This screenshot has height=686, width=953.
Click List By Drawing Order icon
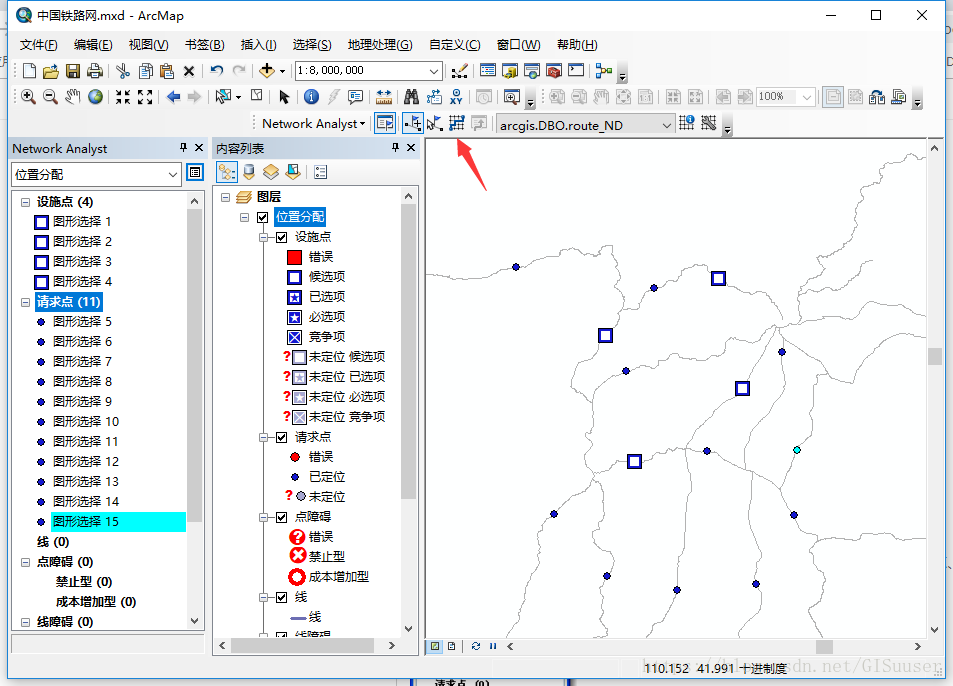pyautogui.click(x=227, y=173)
